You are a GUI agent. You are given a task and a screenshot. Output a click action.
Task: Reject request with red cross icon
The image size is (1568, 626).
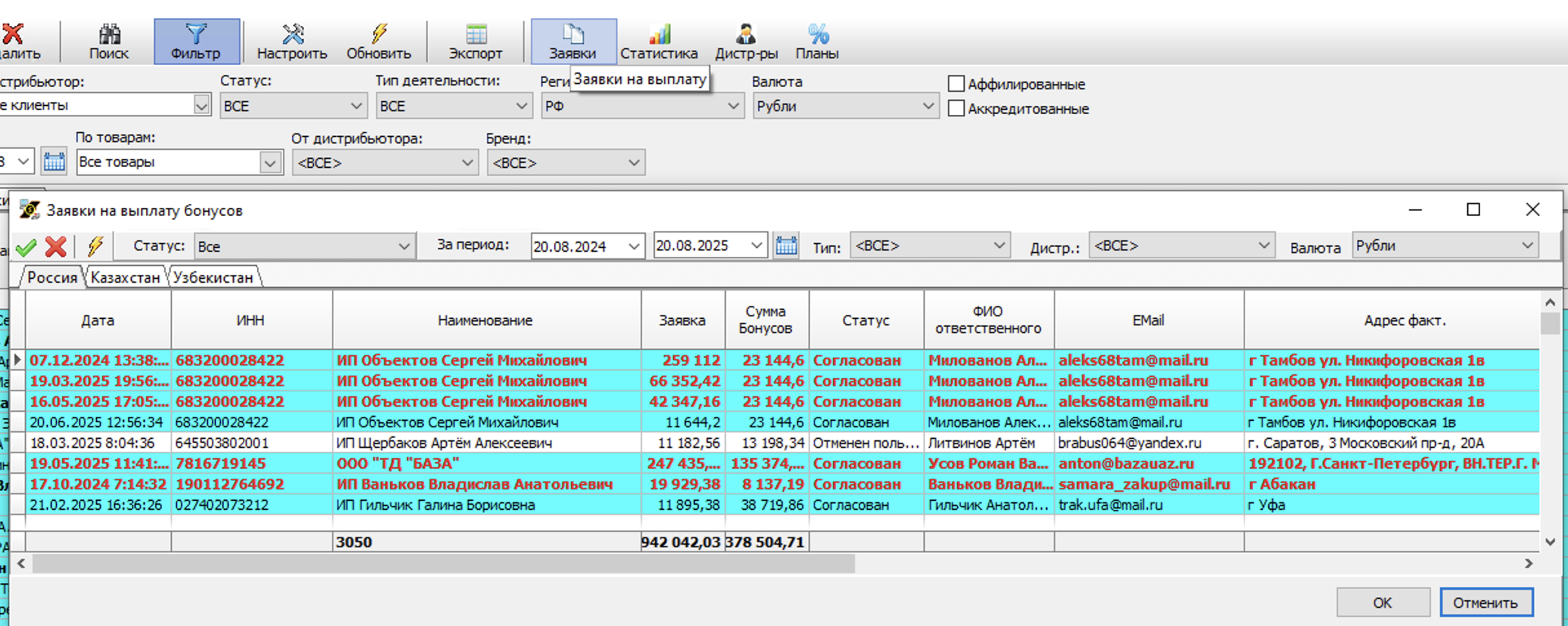tap(56, 247)
